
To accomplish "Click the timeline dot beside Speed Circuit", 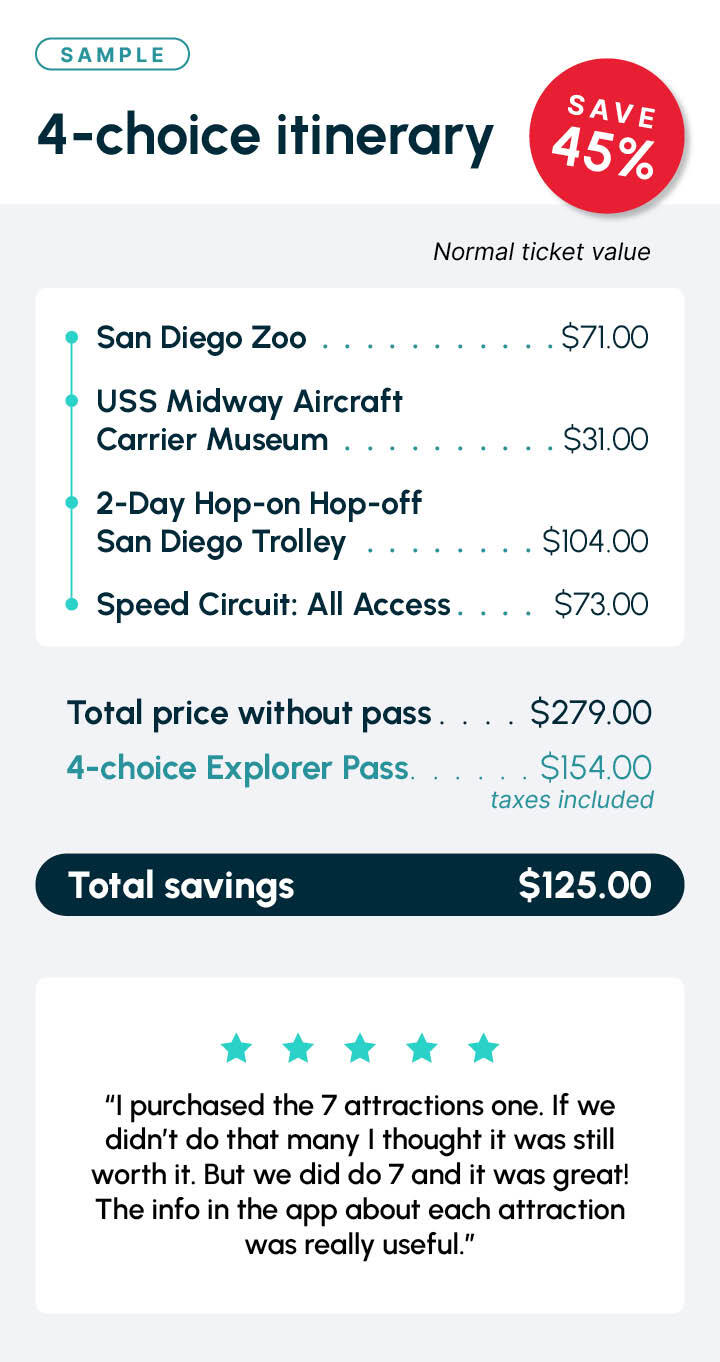I will 71,604.
